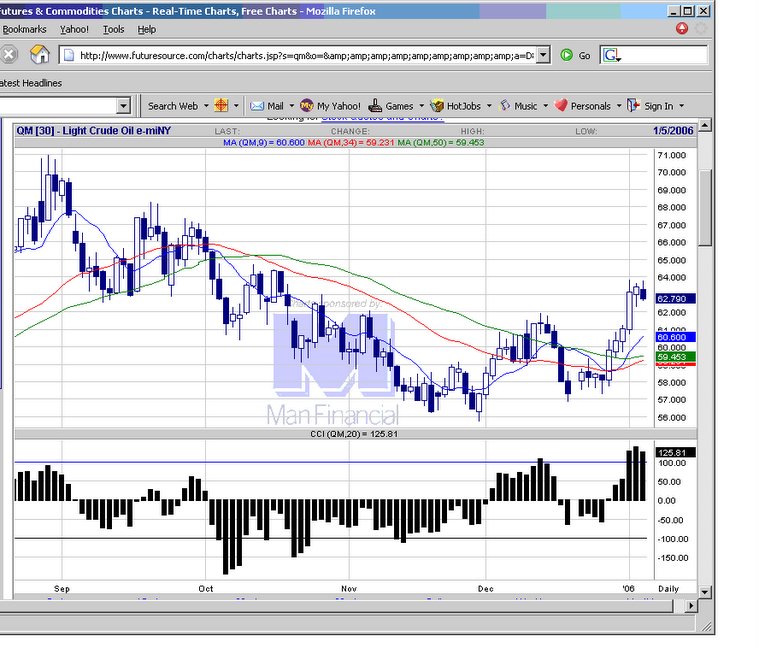759x649 pixels.
Task: Click the green Go arrow icon
Action: (x=566, y=55)
